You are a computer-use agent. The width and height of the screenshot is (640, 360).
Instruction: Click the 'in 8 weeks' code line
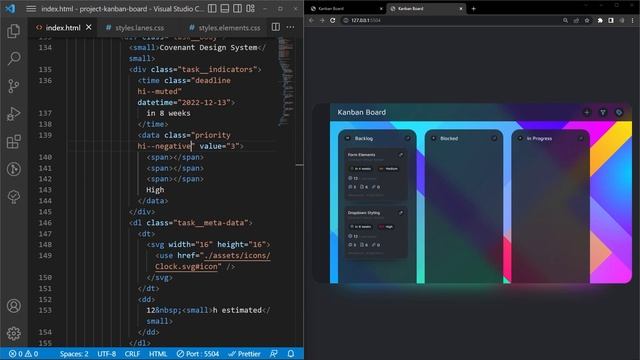[x=168, y=113]
